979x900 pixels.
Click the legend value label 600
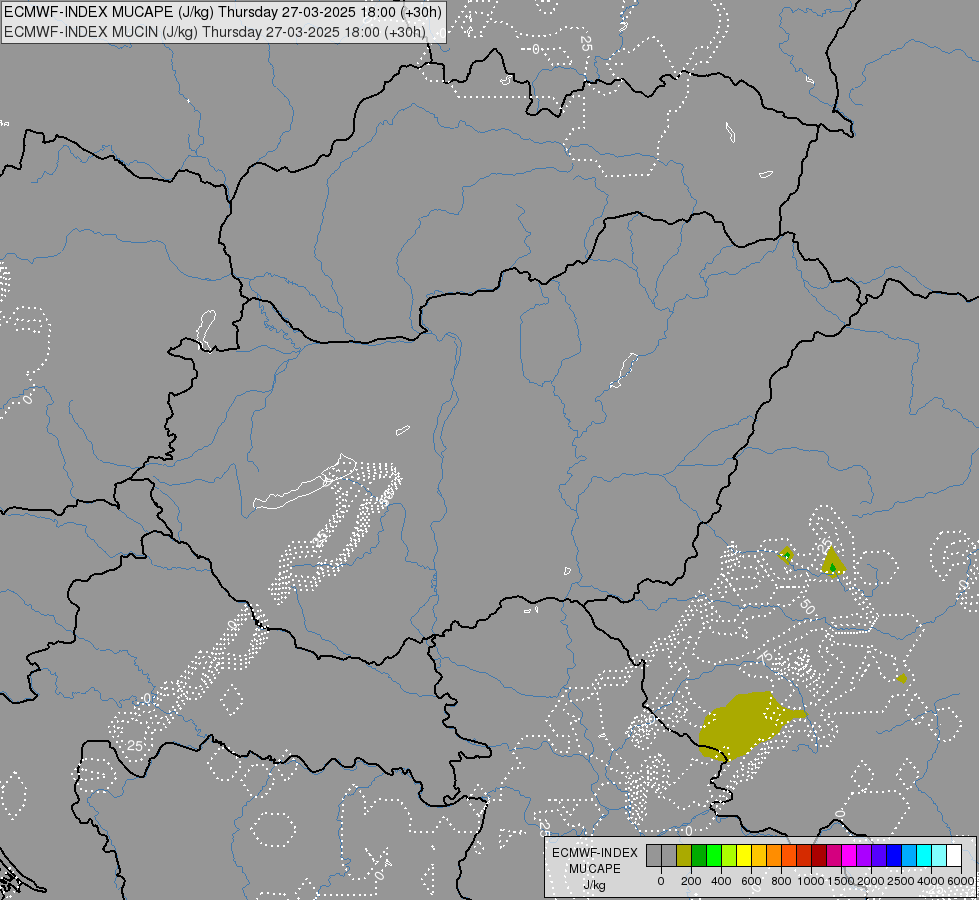coord(751,881)
